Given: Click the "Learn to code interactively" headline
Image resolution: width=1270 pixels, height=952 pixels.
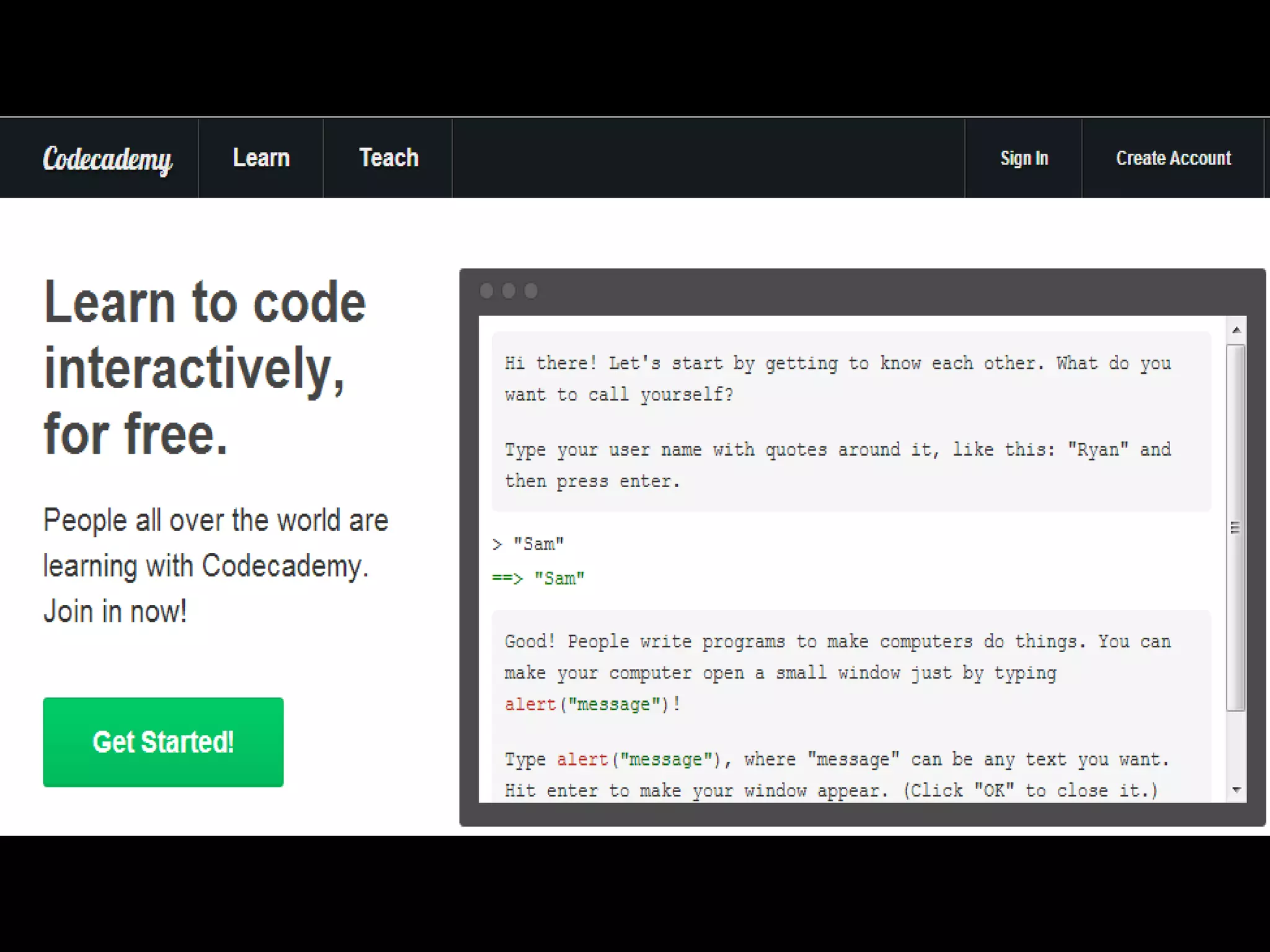Looking at the screenshot, I should (205, 367).
